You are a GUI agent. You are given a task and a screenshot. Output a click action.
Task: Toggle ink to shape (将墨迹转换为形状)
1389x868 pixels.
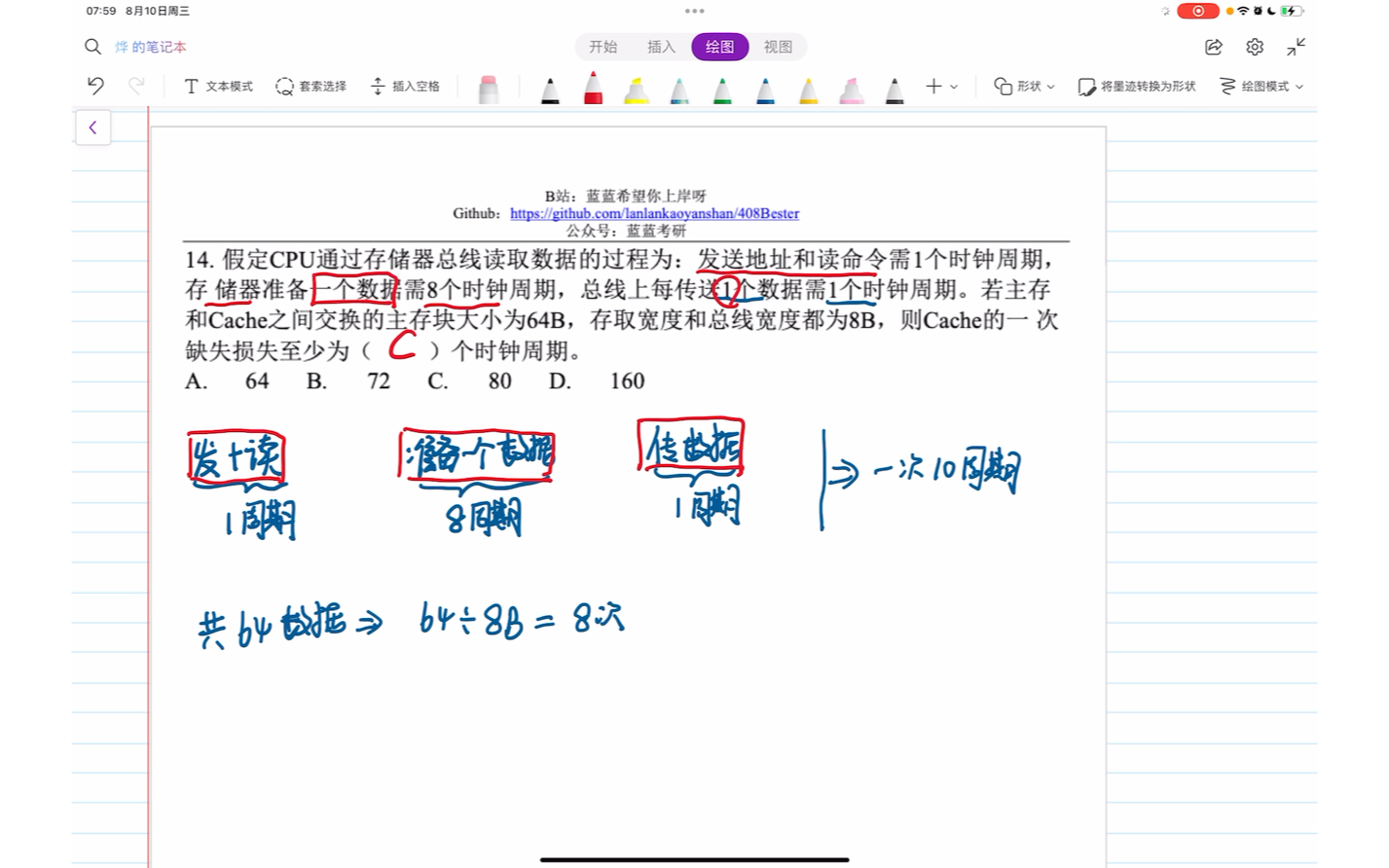1137,86
